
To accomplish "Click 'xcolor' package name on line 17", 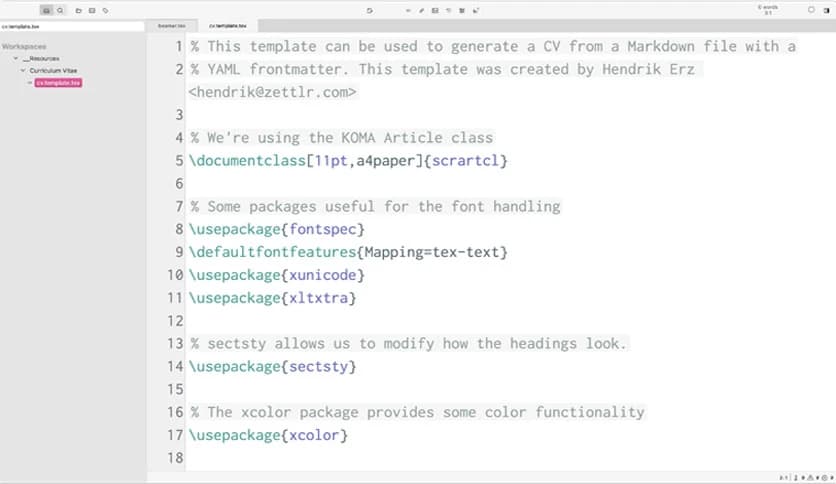I will pyautogui.click(x=314, y=435).
